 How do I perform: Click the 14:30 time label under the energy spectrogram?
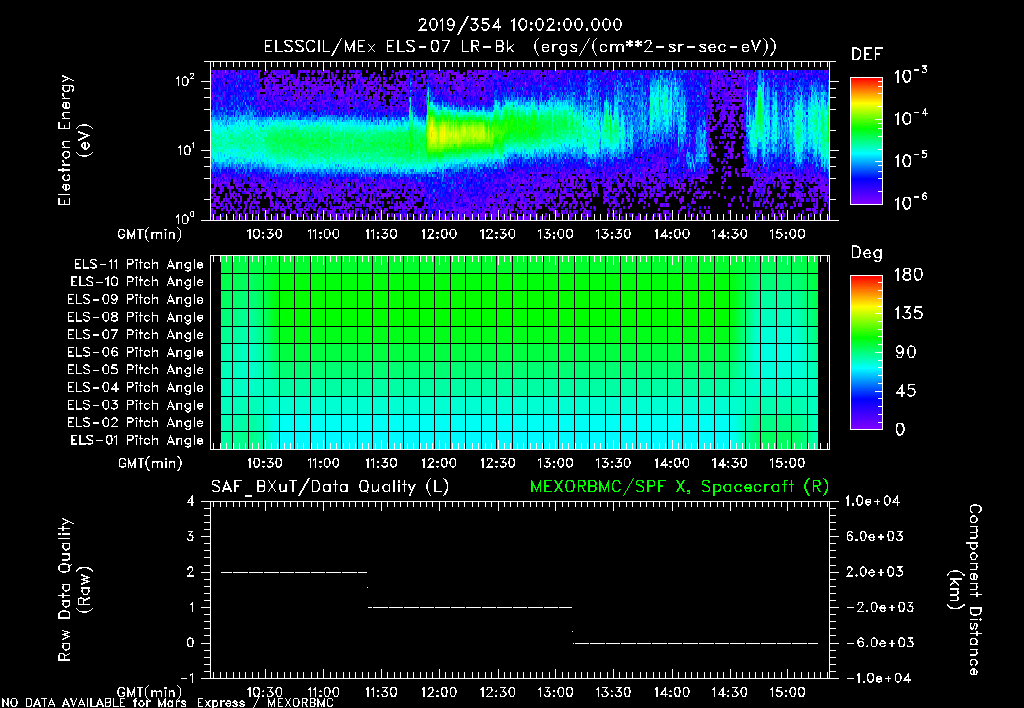(729, 234)
